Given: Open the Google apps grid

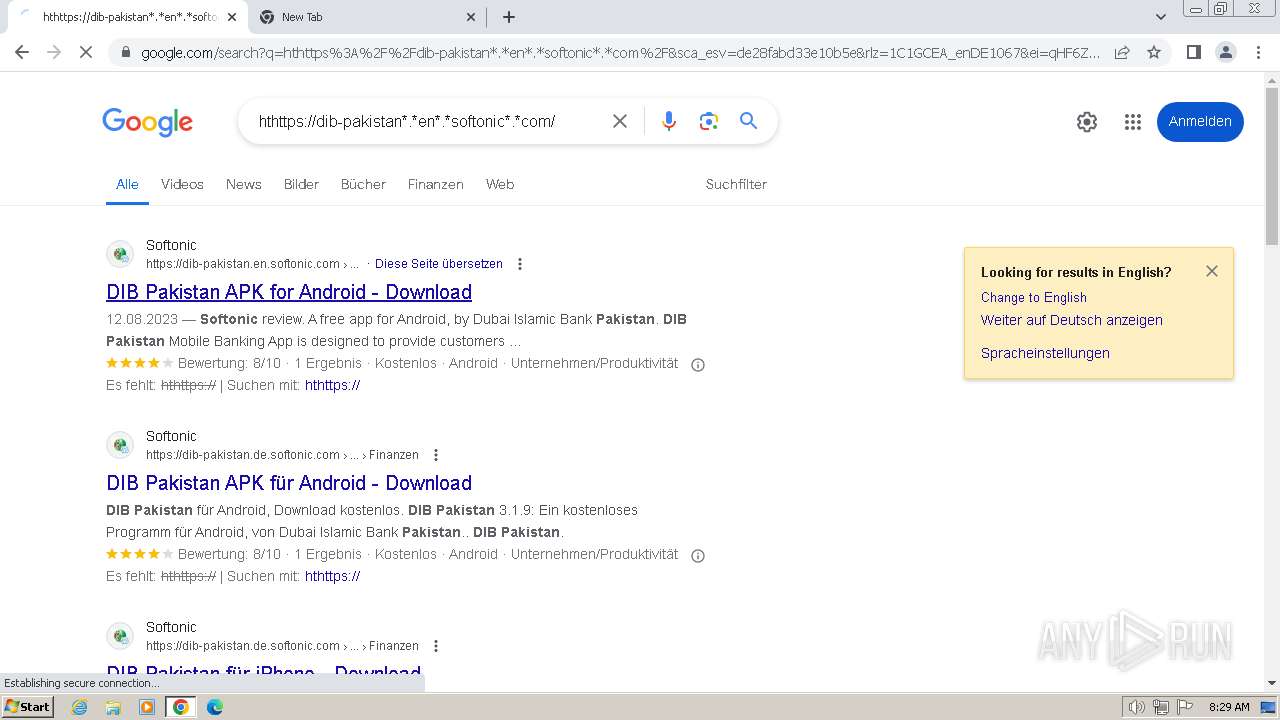Looking at the screenshot, I should [x=1132, y=122].
